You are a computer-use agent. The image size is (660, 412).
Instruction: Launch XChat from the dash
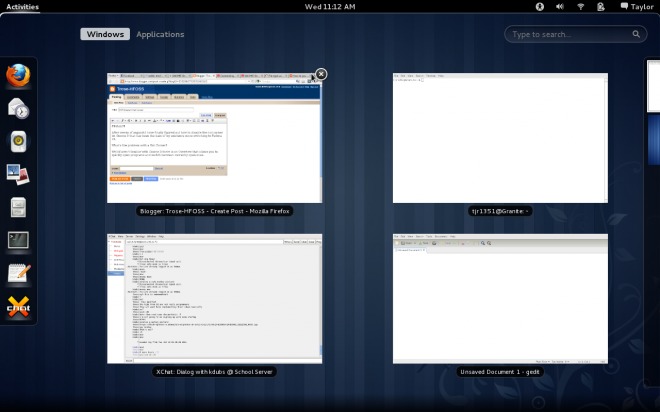pos(19,306)
